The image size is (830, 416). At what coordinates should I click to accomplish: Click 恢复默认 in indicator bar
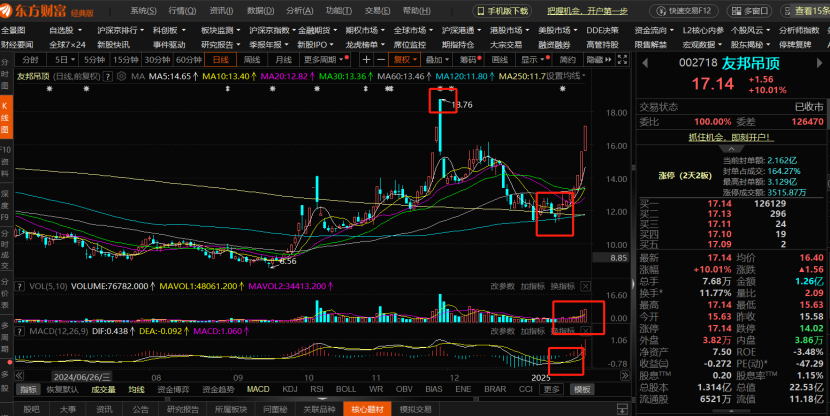[62, 390]
